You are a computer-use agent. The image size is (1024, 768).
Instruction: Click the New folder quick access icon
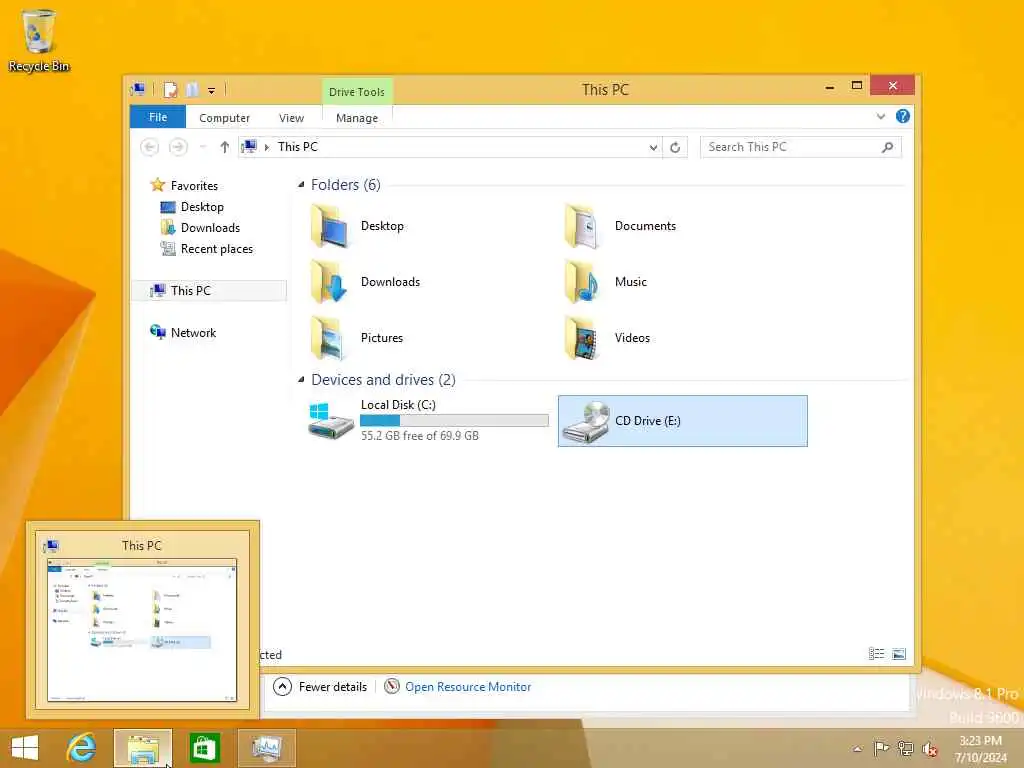[x=192, y=90]
